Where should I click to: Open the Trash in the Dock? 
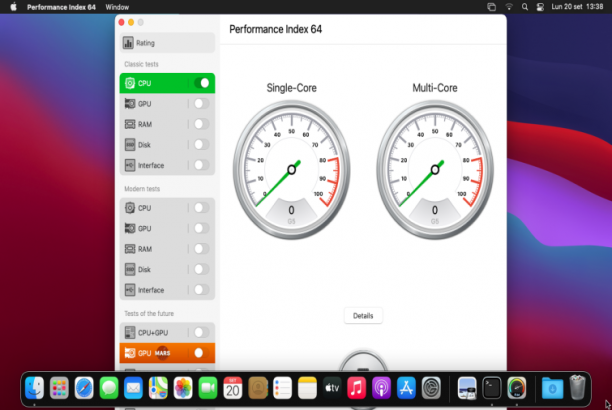(578, 388)
